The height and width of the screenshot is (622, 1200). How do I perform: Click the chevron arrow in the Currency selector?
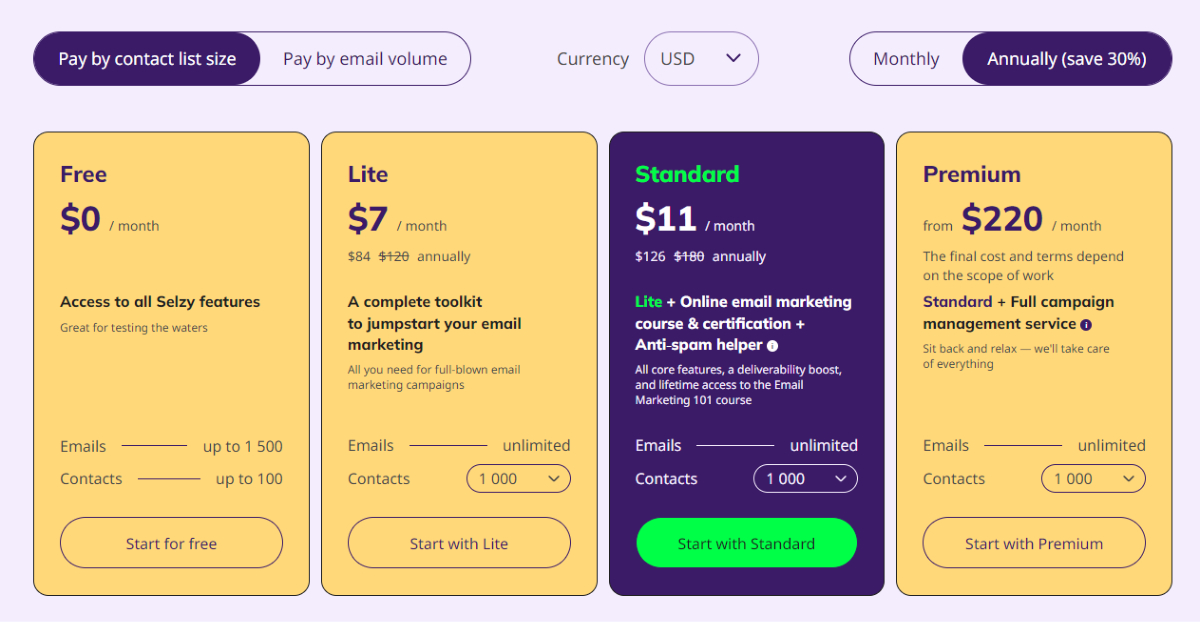point(733,58)
